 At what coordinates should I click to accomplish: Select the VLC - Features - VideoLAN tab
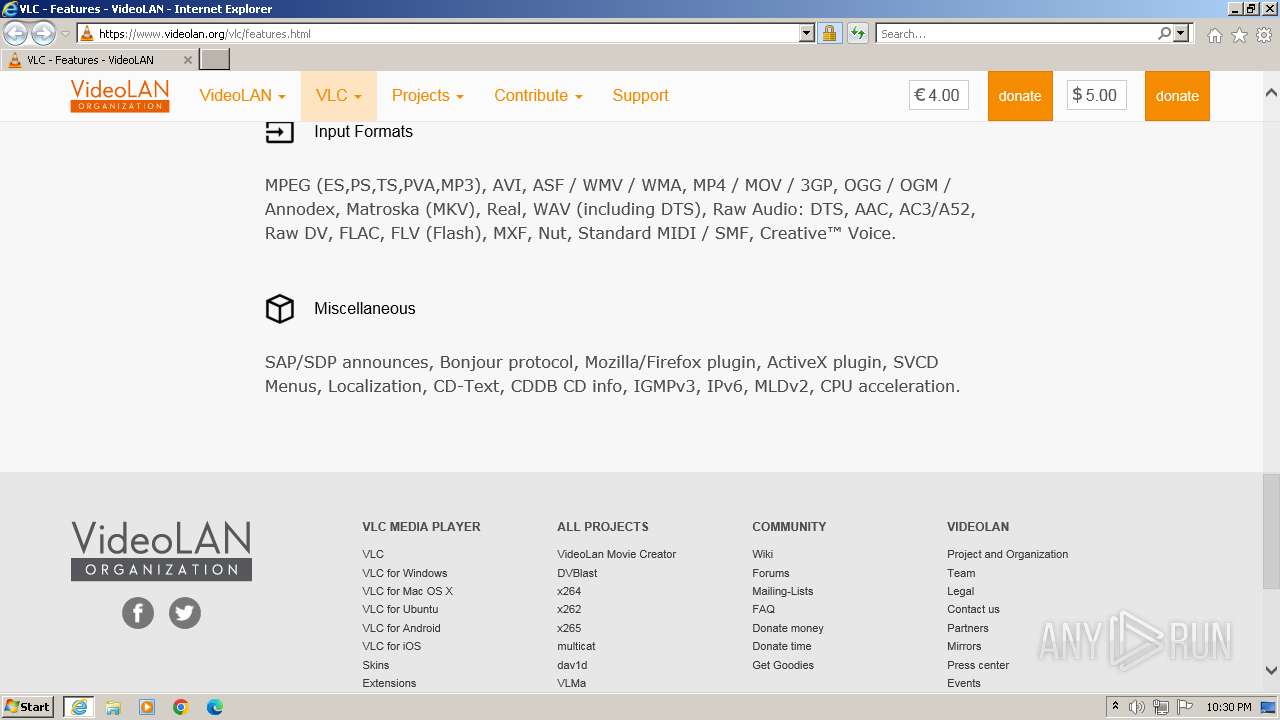click(99, 60)
